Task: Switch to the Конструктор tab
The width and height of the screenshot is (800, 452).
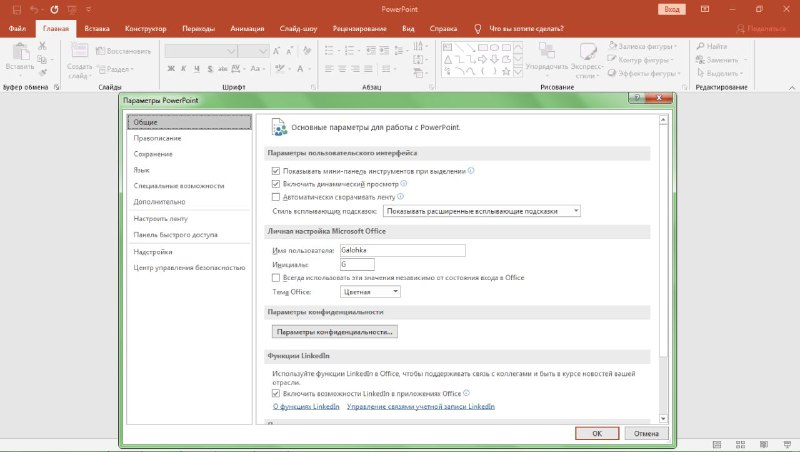Action: click(145, 29)
